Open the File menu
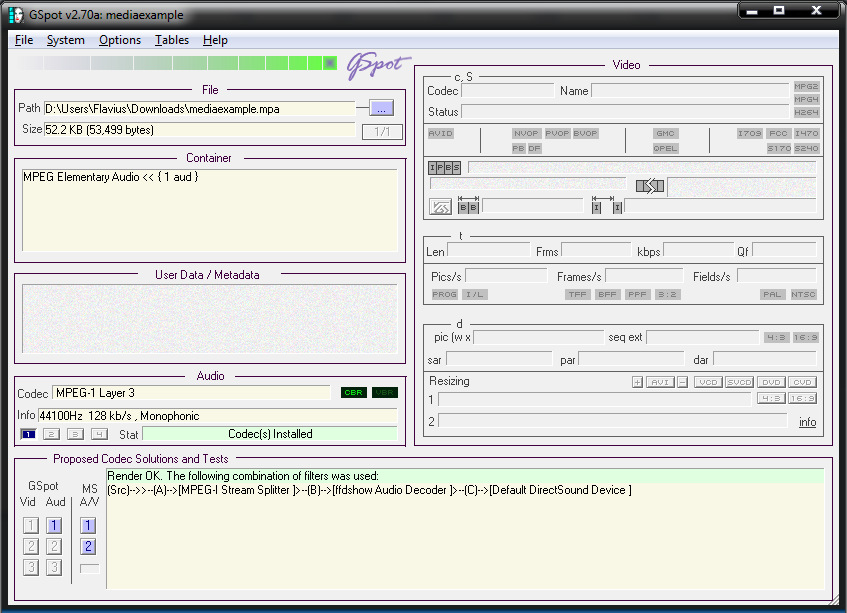The width and height of the screenshot is (847, 613). point(24,40)
